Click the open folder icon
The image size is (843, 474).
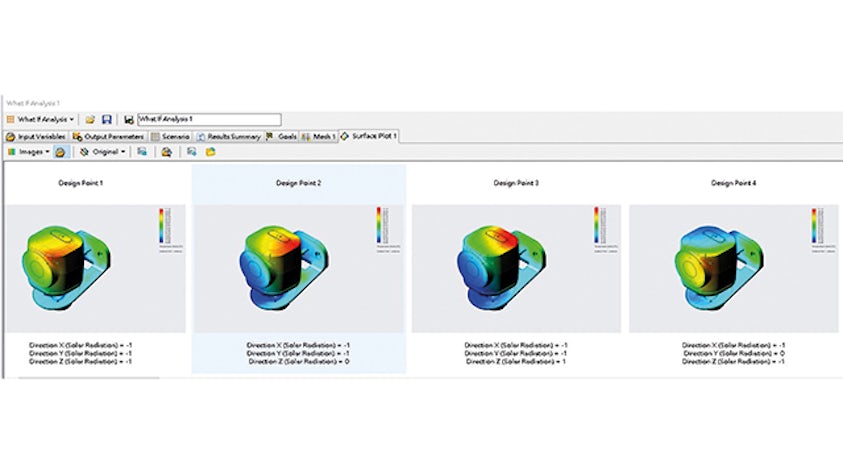(x=90, y=119)
